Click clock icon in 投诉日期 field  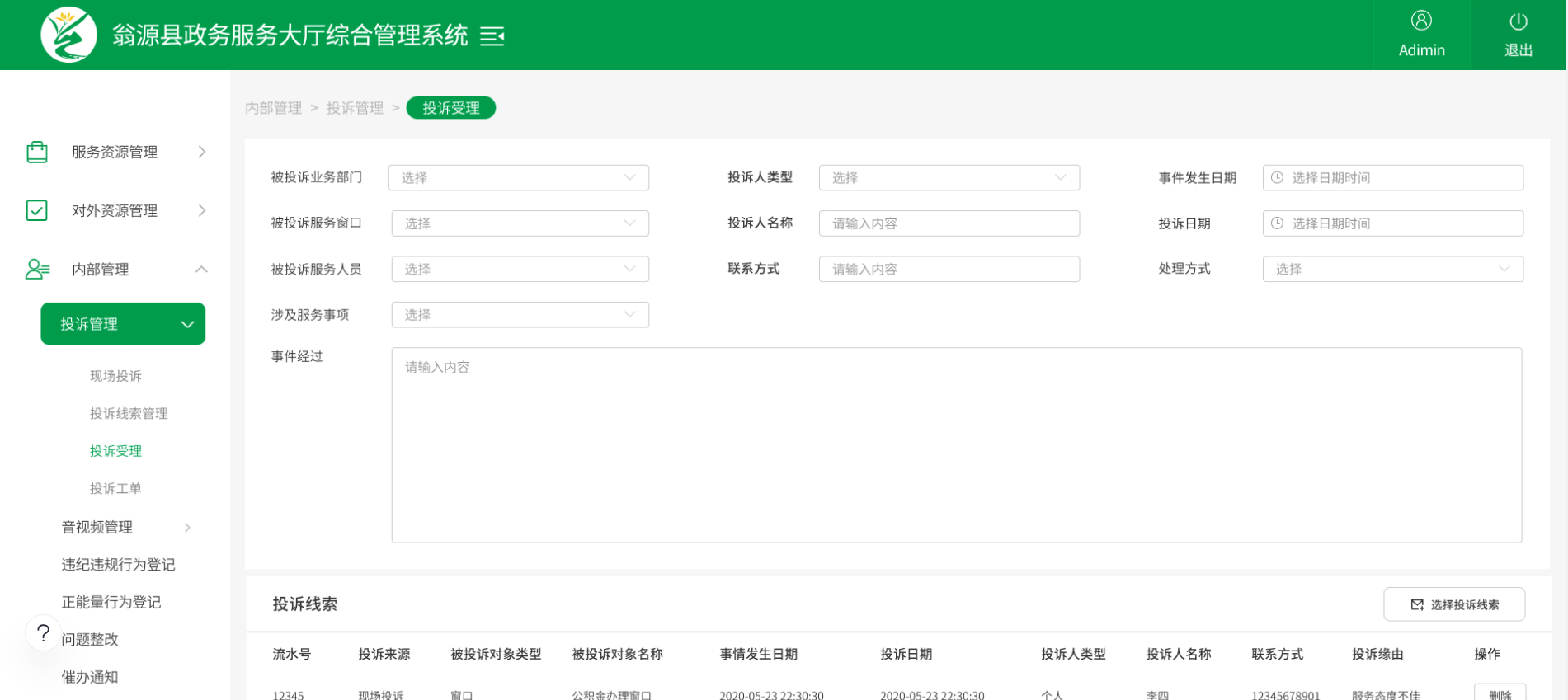pos(1277,223)
